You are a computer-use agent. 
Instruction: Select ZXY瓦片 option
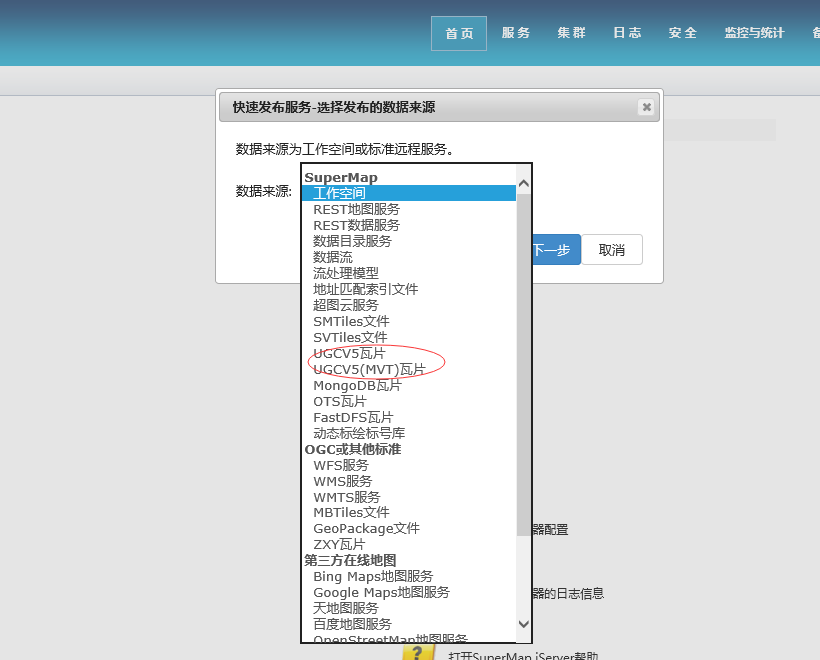tap(409, 544)
